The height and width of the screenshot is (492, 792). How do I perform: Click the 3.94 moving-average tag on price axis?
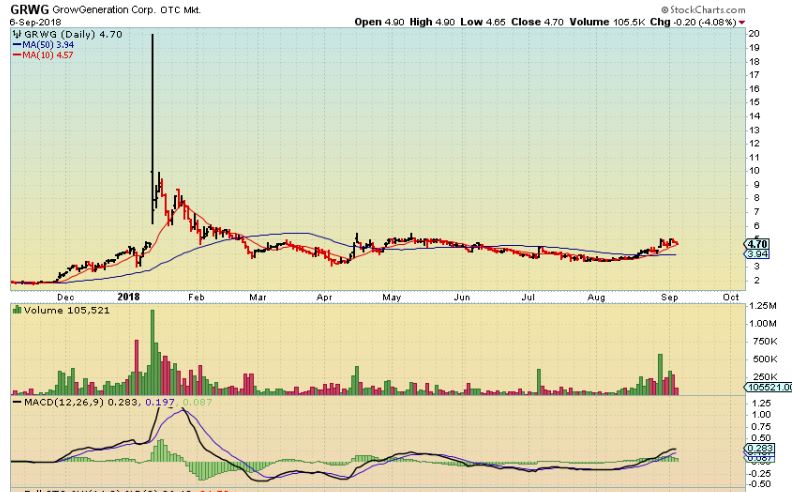point(757,254)
